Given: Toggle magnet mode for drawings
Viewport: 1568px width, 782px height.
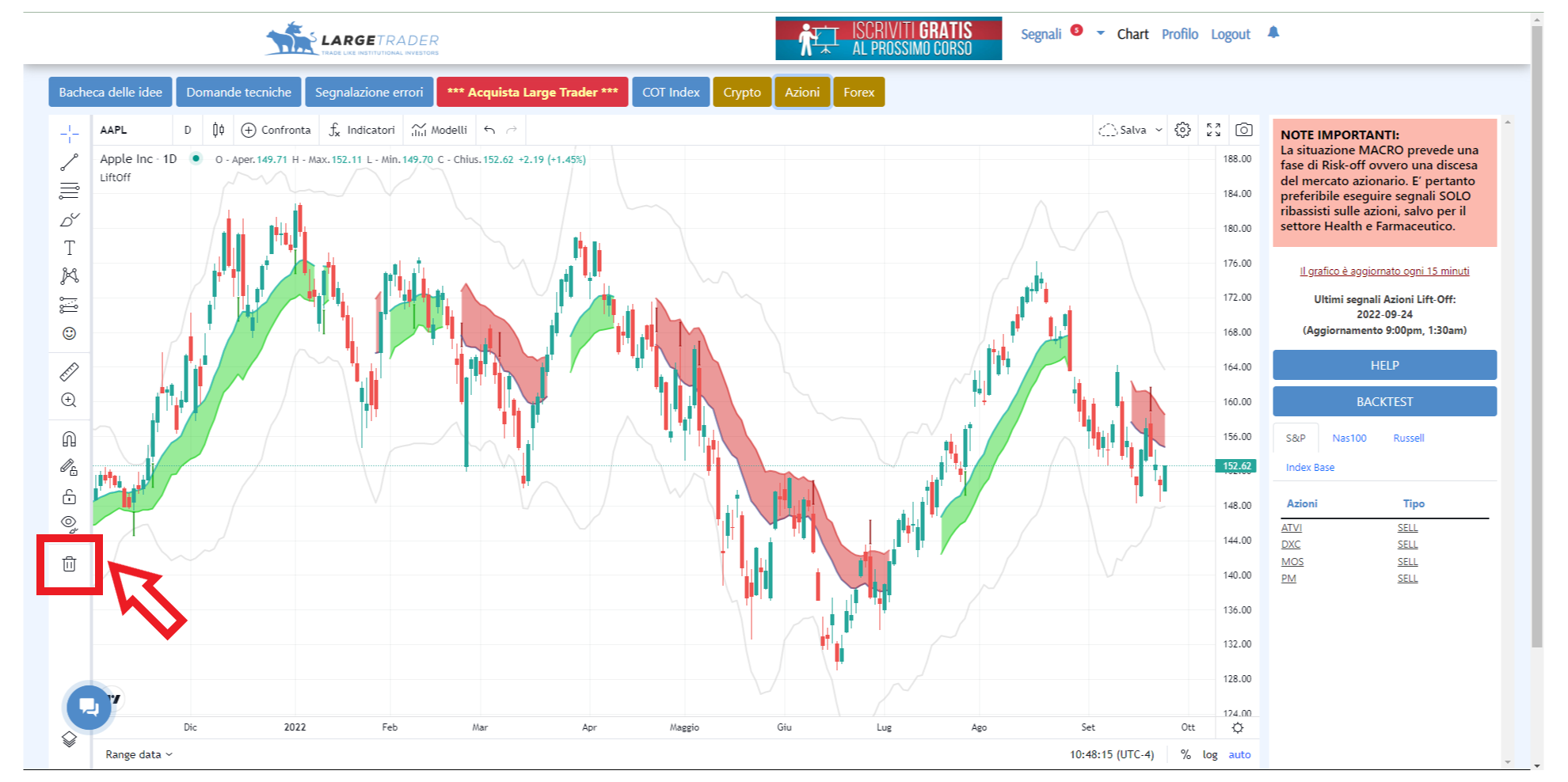Looking at the screenshot, I should point(69,438).
